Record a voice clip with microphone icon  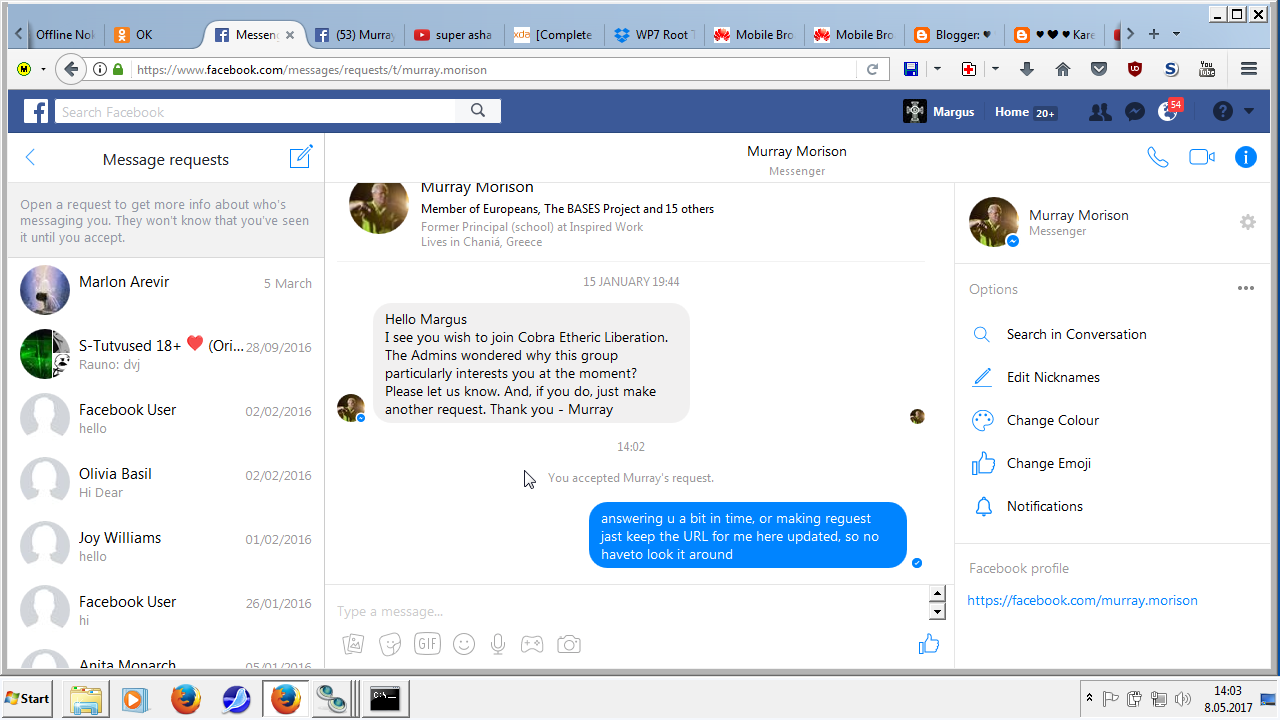(x=498, y=644)
